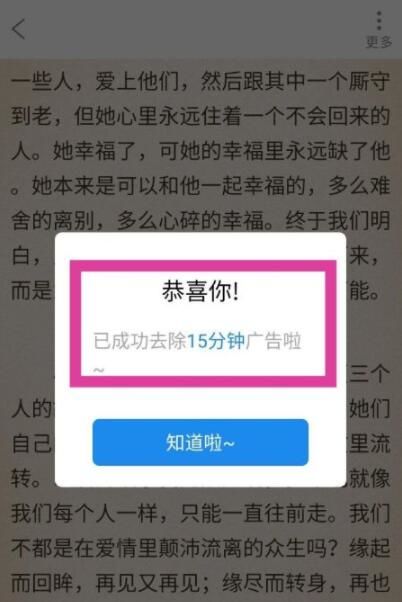Tap the line 到老，但她心里永远住着
This screenshot has height=602, width=402.
[x=200, y=116]
